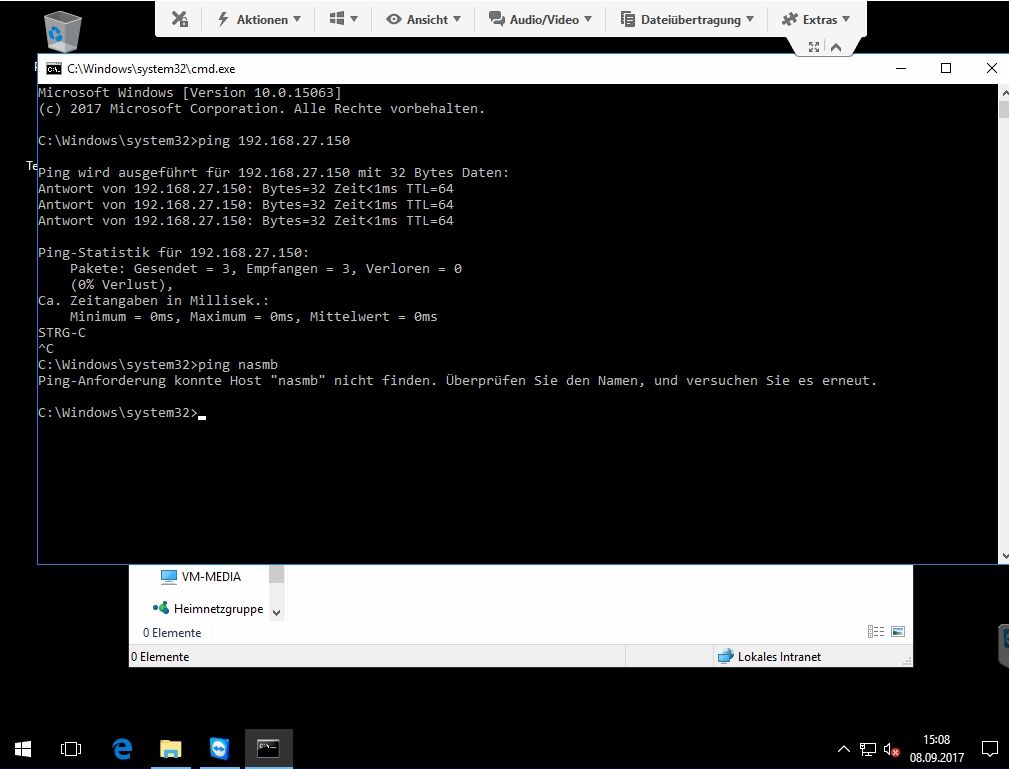
Task: Toggle full screen mode in TeamViewer toolbar
Action: 814,47
